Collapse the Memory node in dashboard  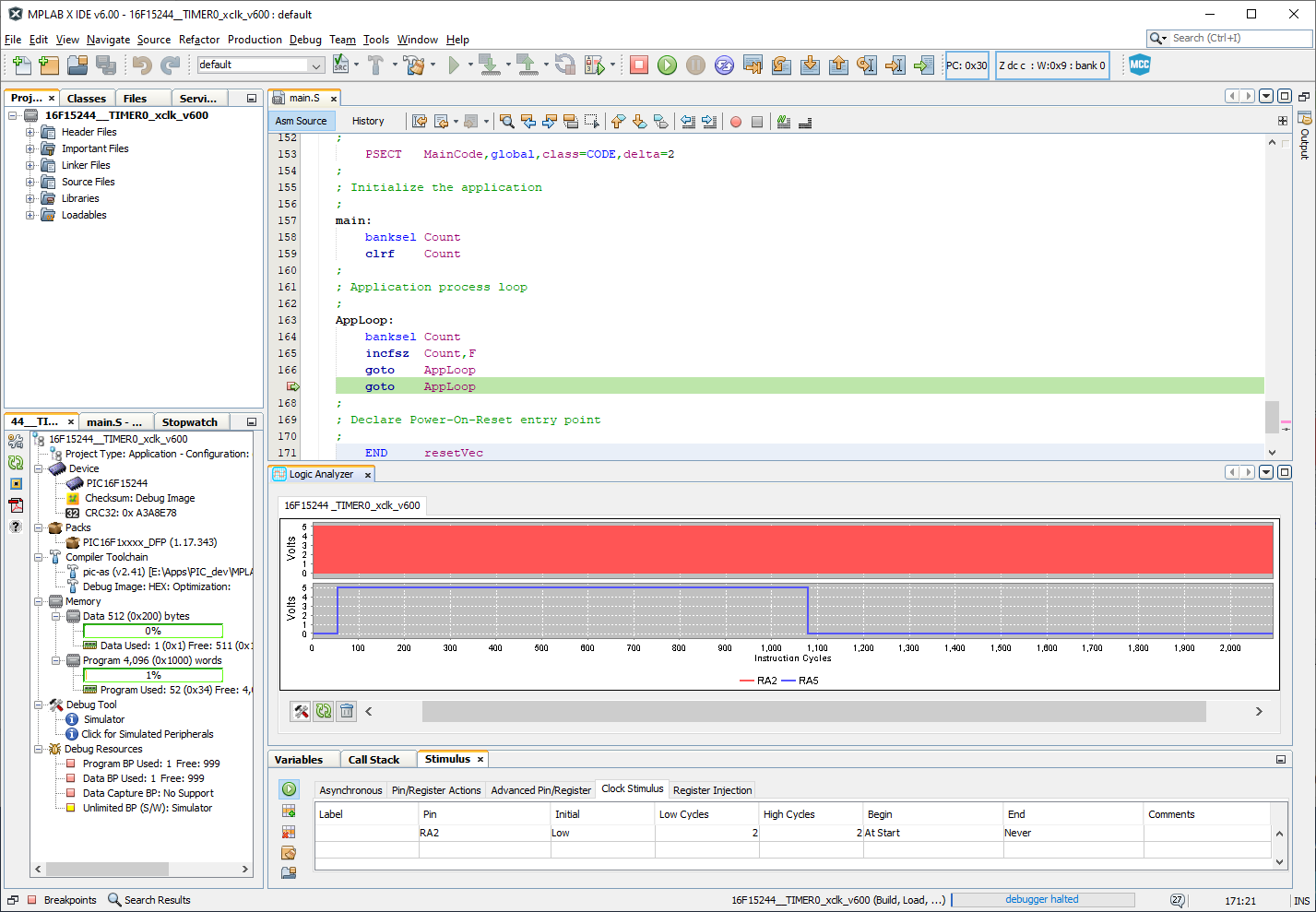pos(40,601)
